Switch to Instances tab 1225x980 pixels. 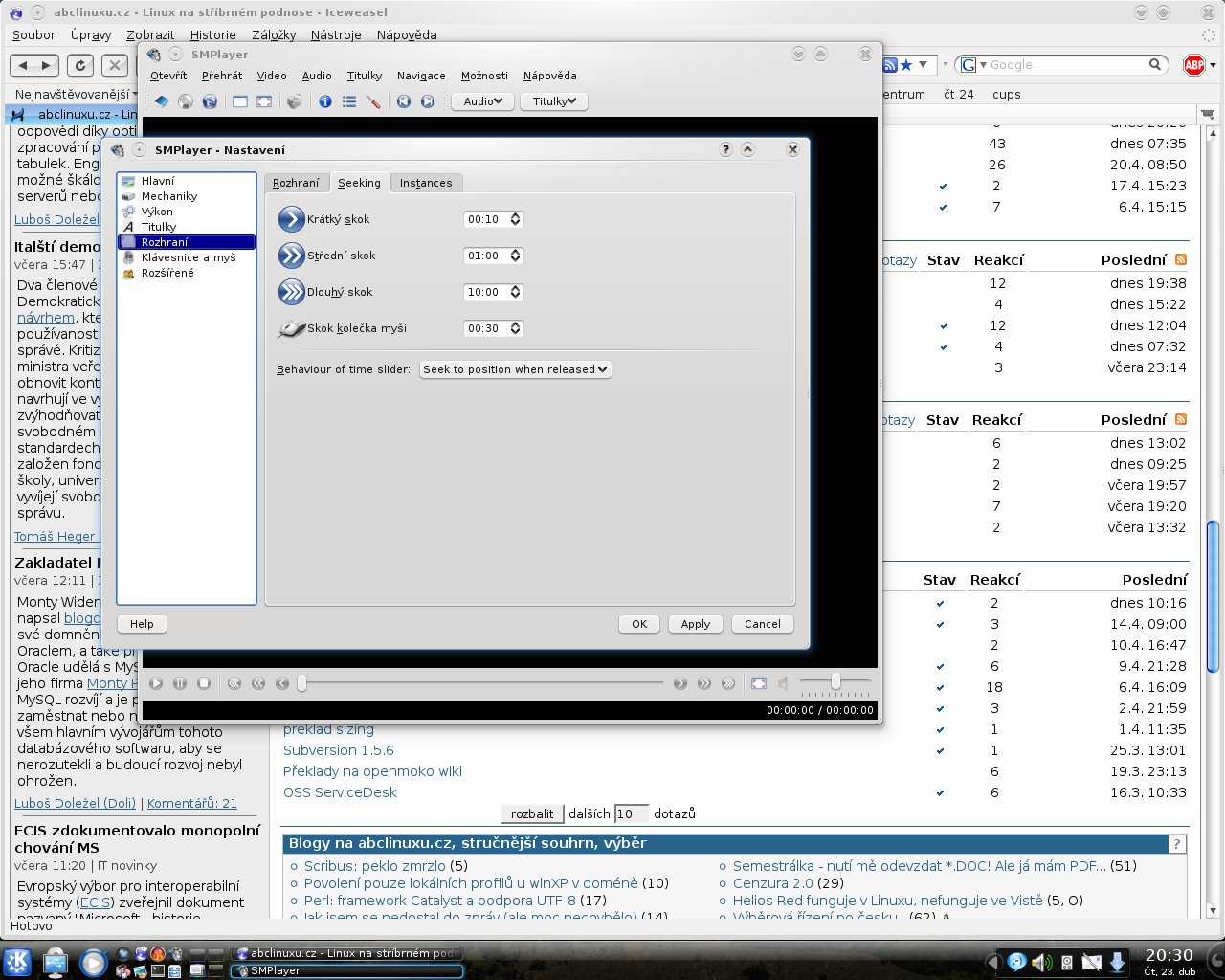pyautogui.click(x=426, y=183)
